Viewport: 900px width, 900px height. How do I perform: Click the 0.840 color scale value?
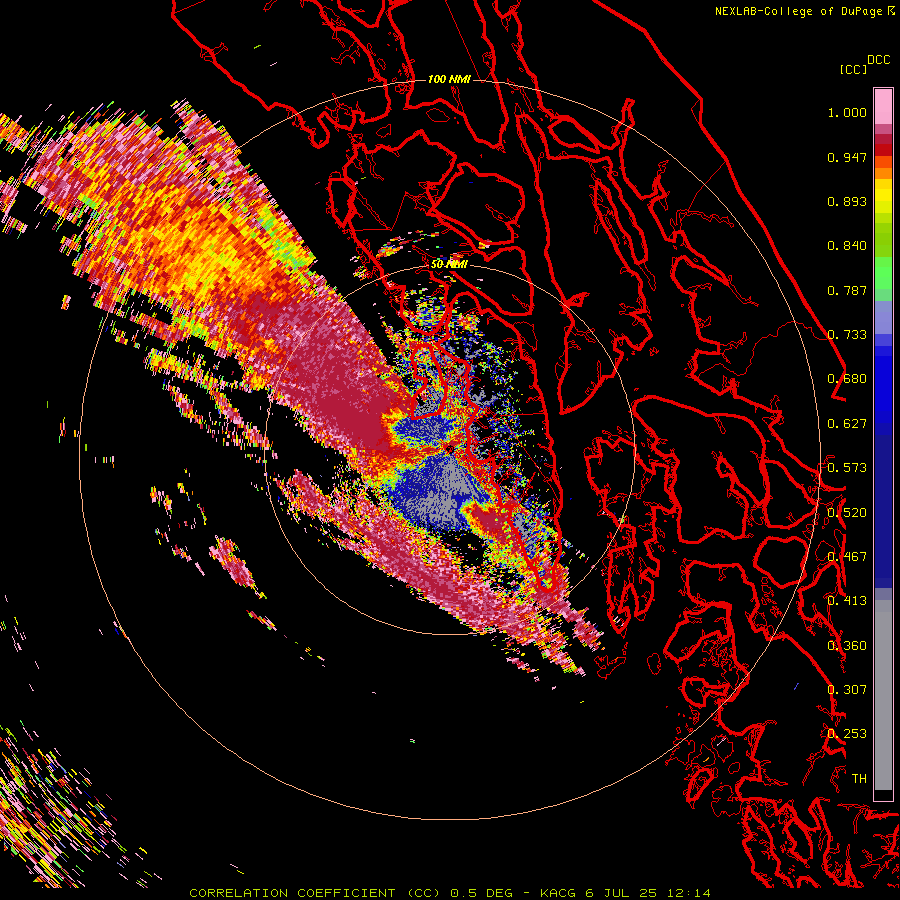[847, 246]
